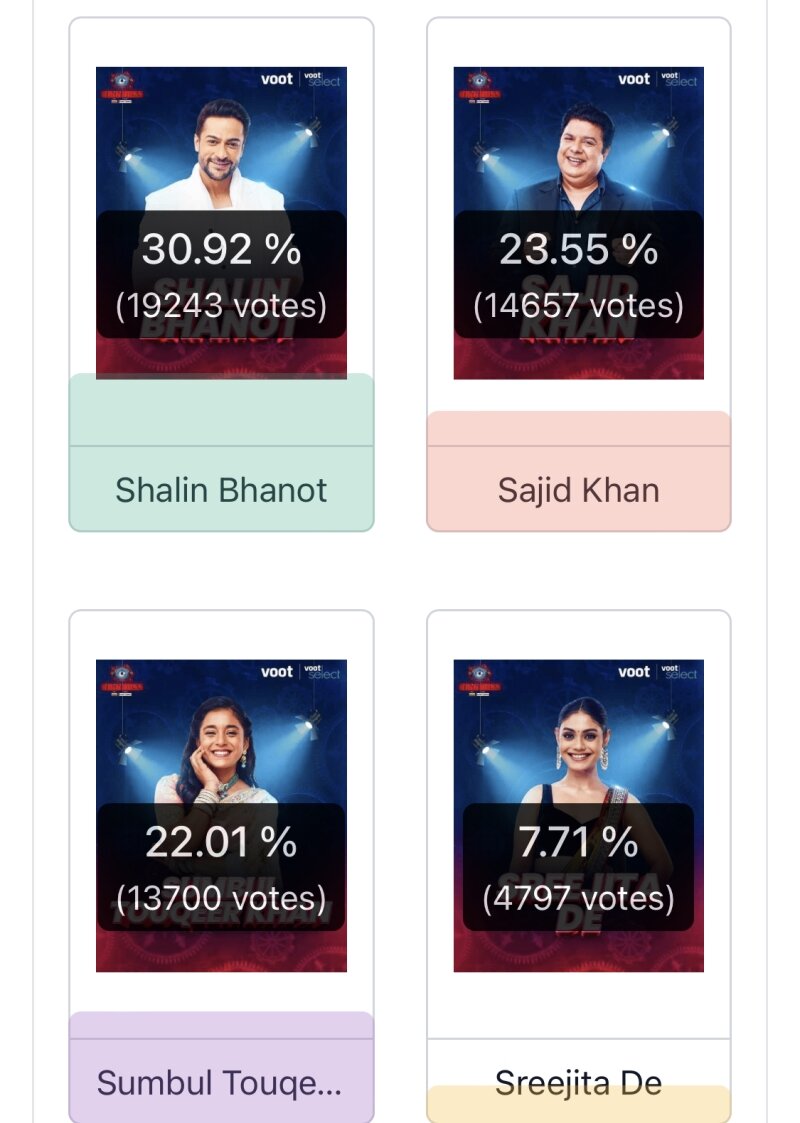Click the 30.92 % result overlay

click(221, 249)
